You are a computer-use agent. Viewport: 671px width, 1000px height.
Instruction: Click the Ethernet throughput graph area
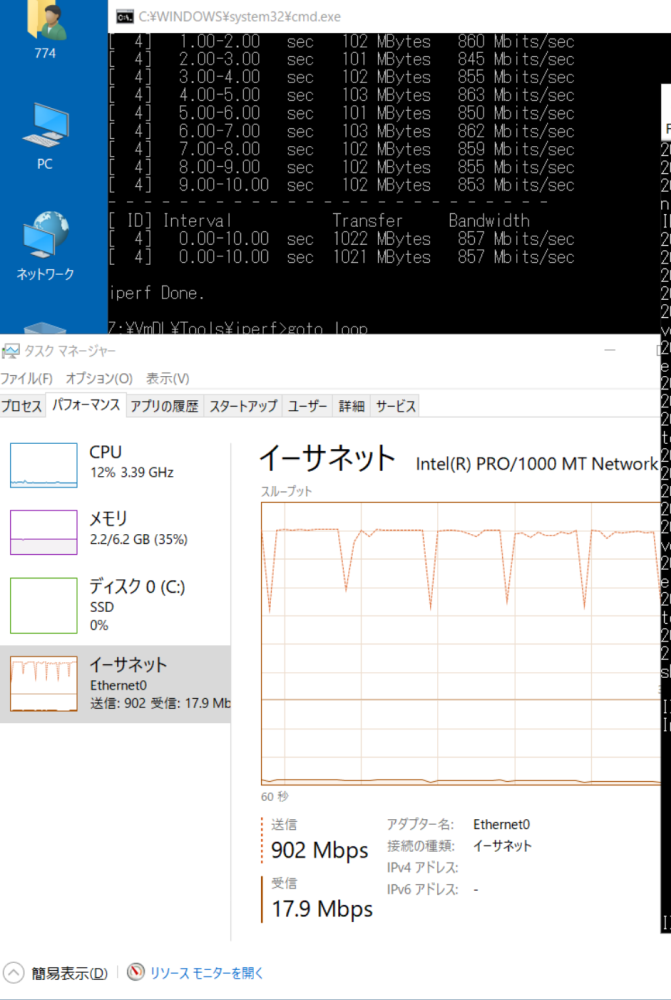tap(460, 640)
